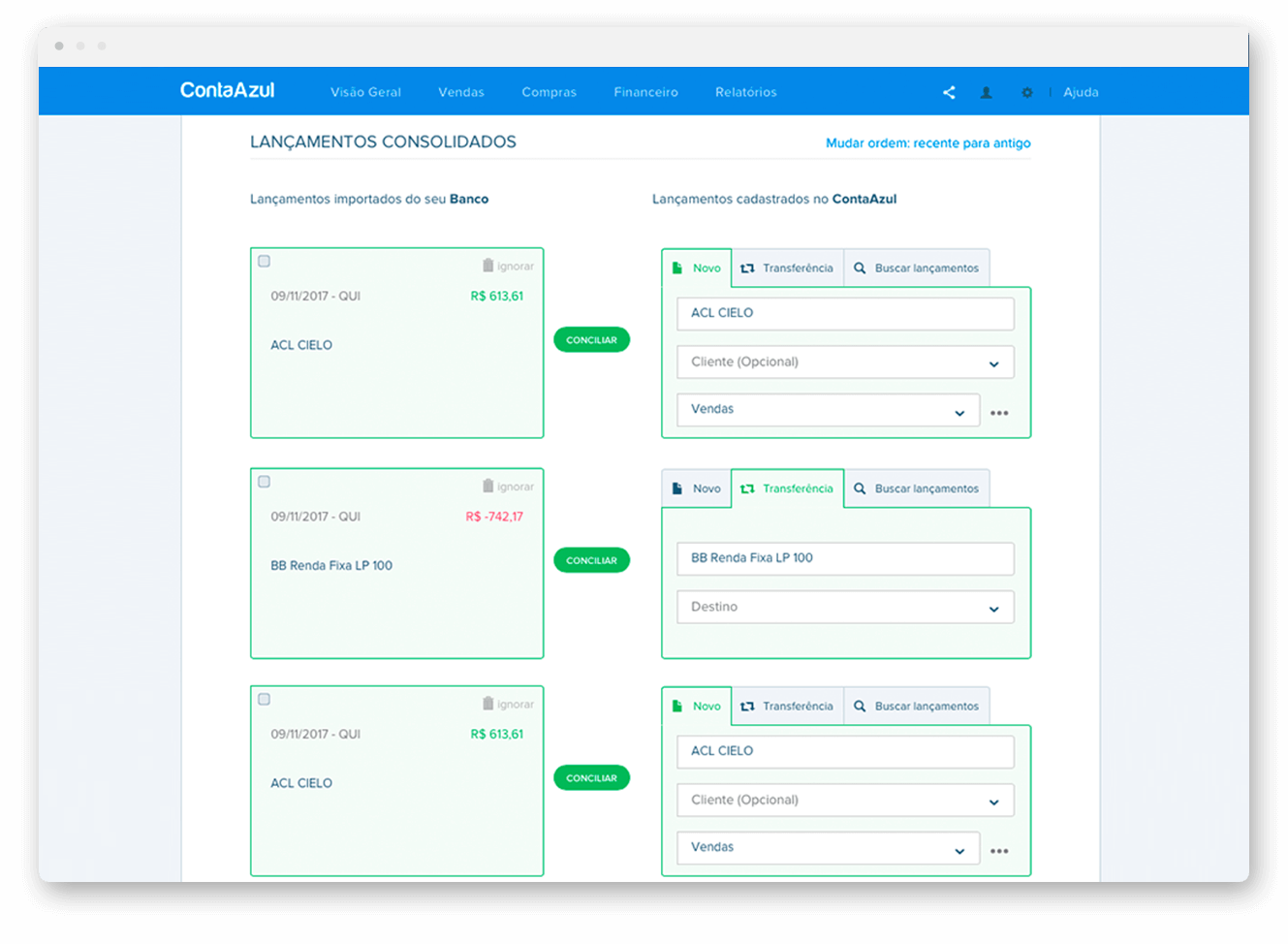This screenshot has height=944, width=1288.
Task: Click the ACL CIELO description input field
Action: click(844, 313)
